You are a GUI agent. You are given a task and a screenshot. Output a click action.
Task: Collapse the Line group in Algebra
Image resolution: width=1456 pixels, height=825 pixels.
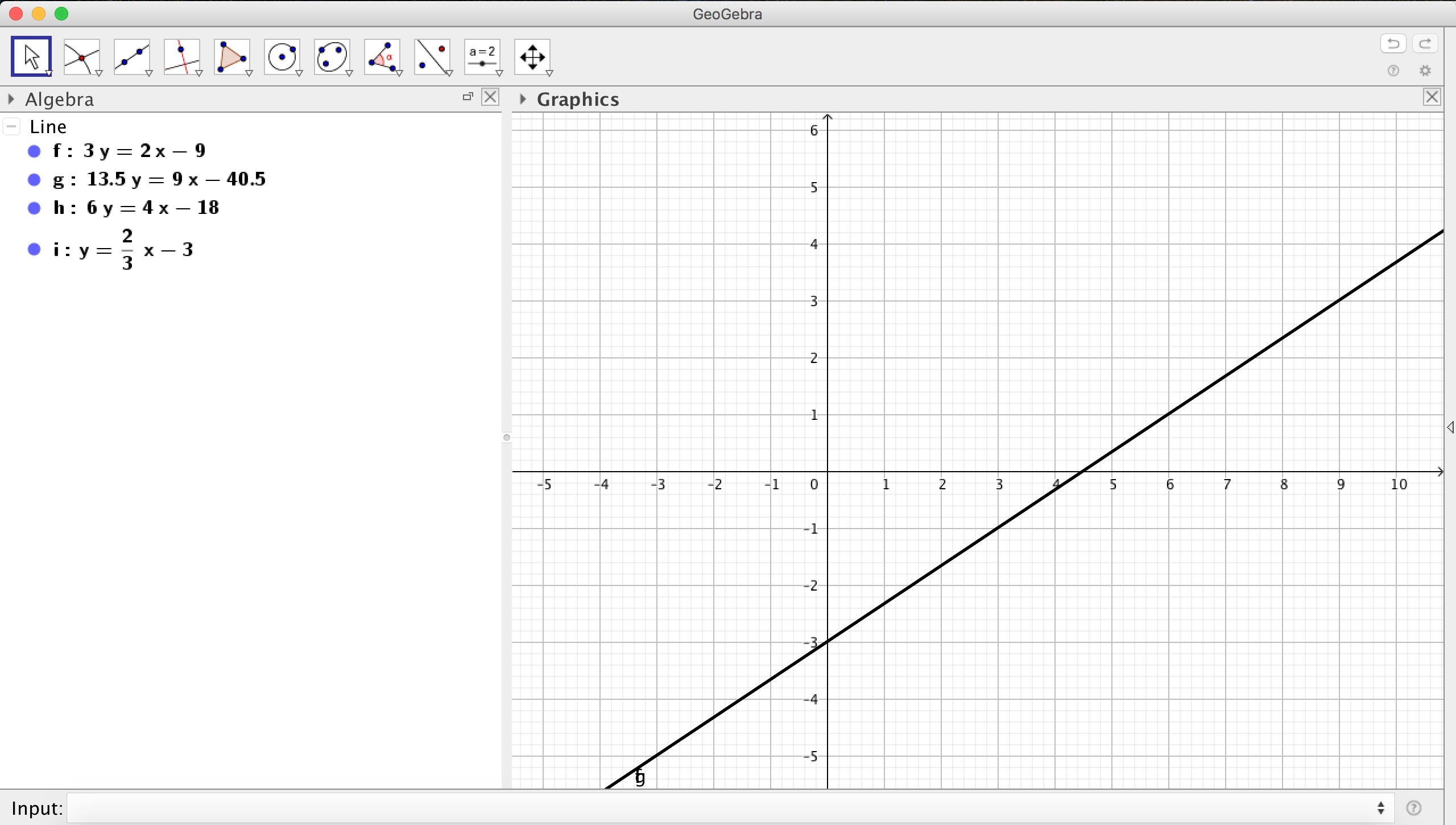[x=12, y=126]
